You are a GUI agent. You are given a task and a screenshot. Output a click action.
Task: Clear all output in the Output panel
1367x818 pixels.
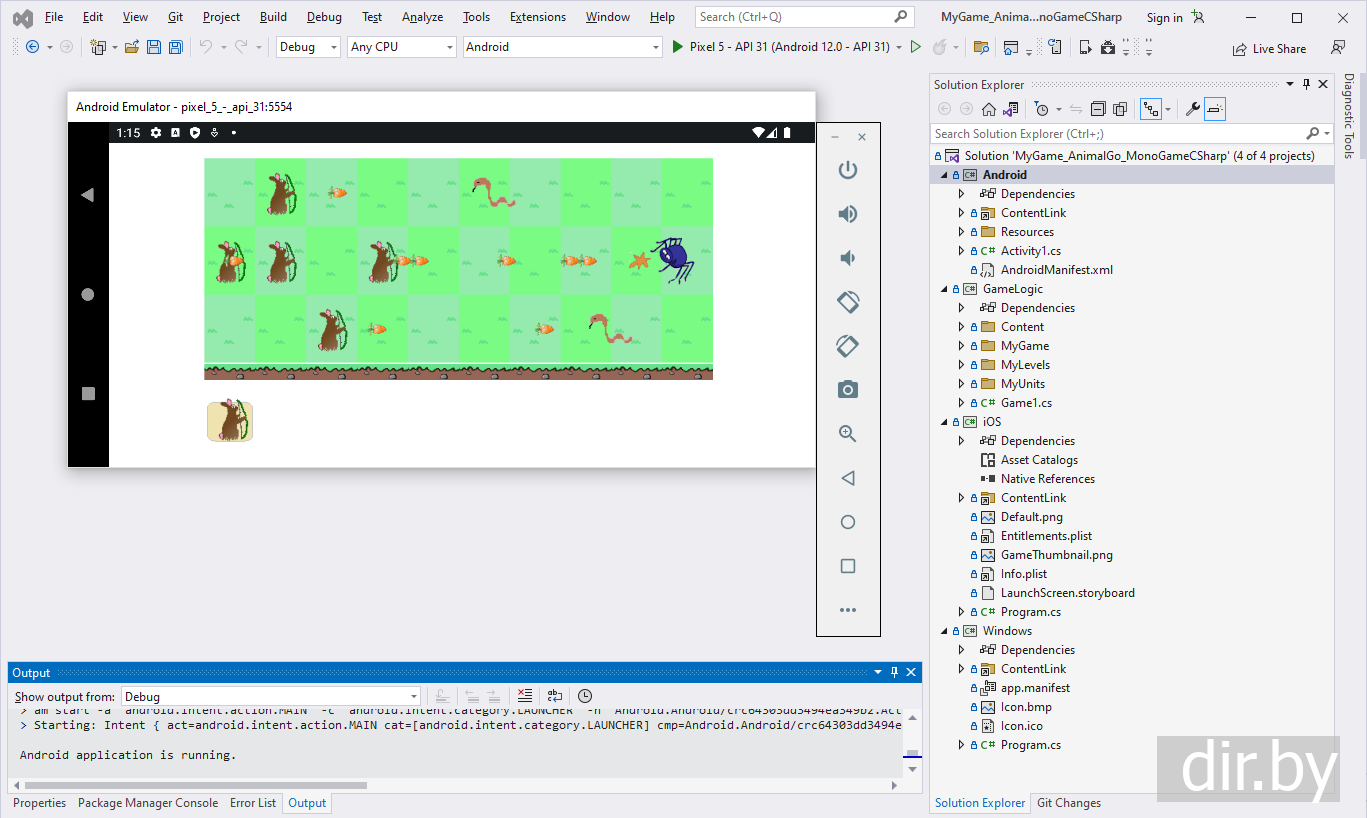coord(525,696)
